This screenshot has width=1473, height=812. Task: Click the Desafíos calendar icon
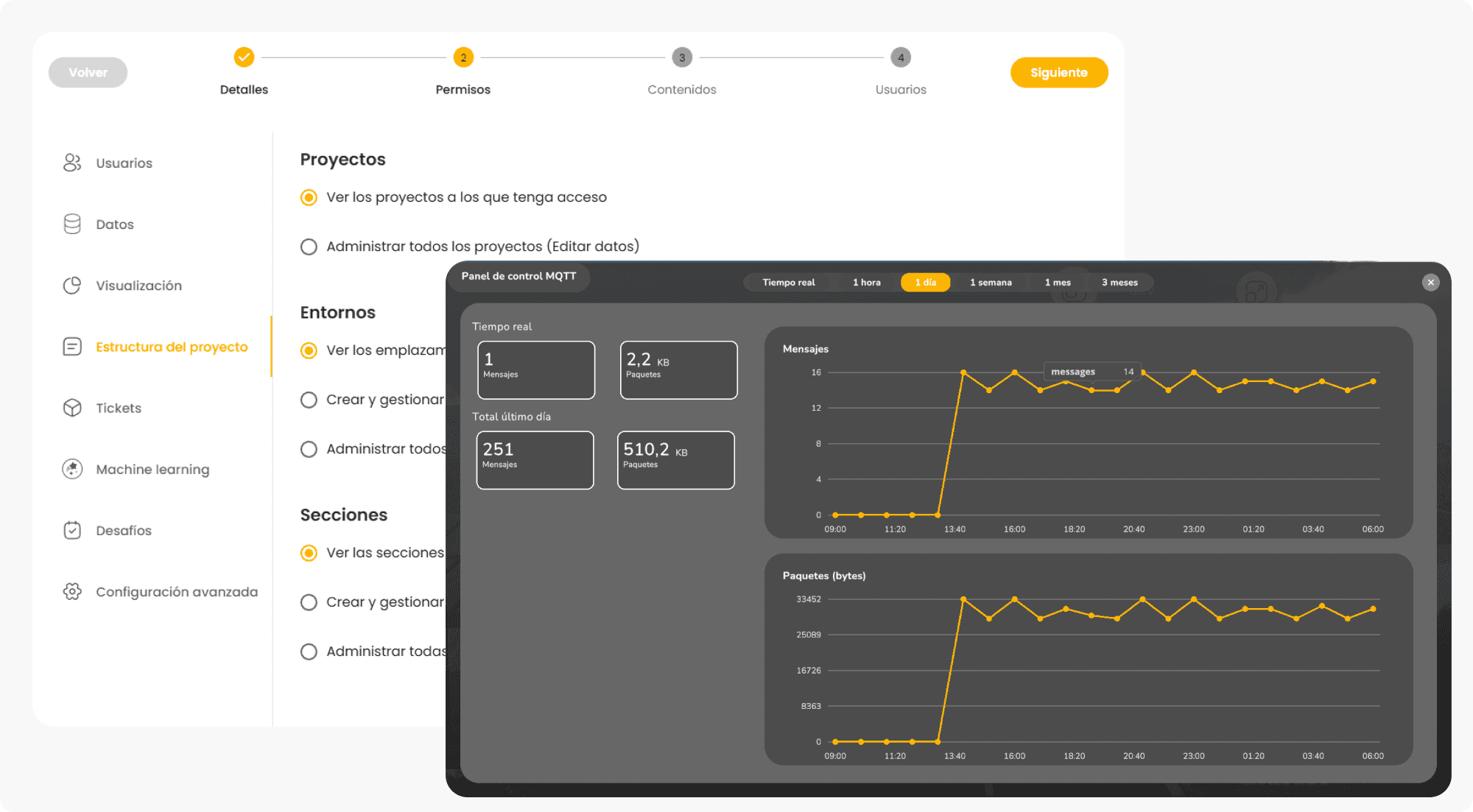point(72,530)
